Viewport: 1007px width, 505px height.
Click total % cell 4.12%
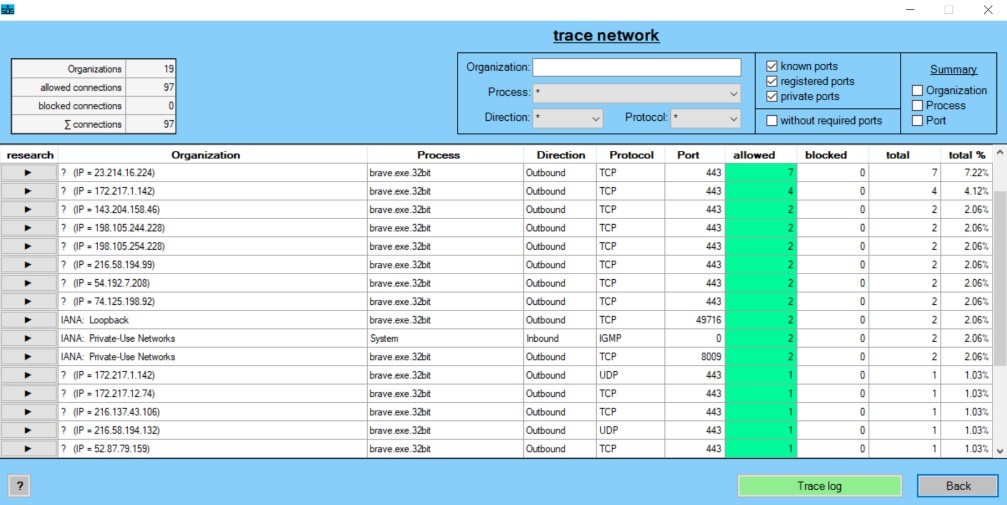(x=967, y=191)
